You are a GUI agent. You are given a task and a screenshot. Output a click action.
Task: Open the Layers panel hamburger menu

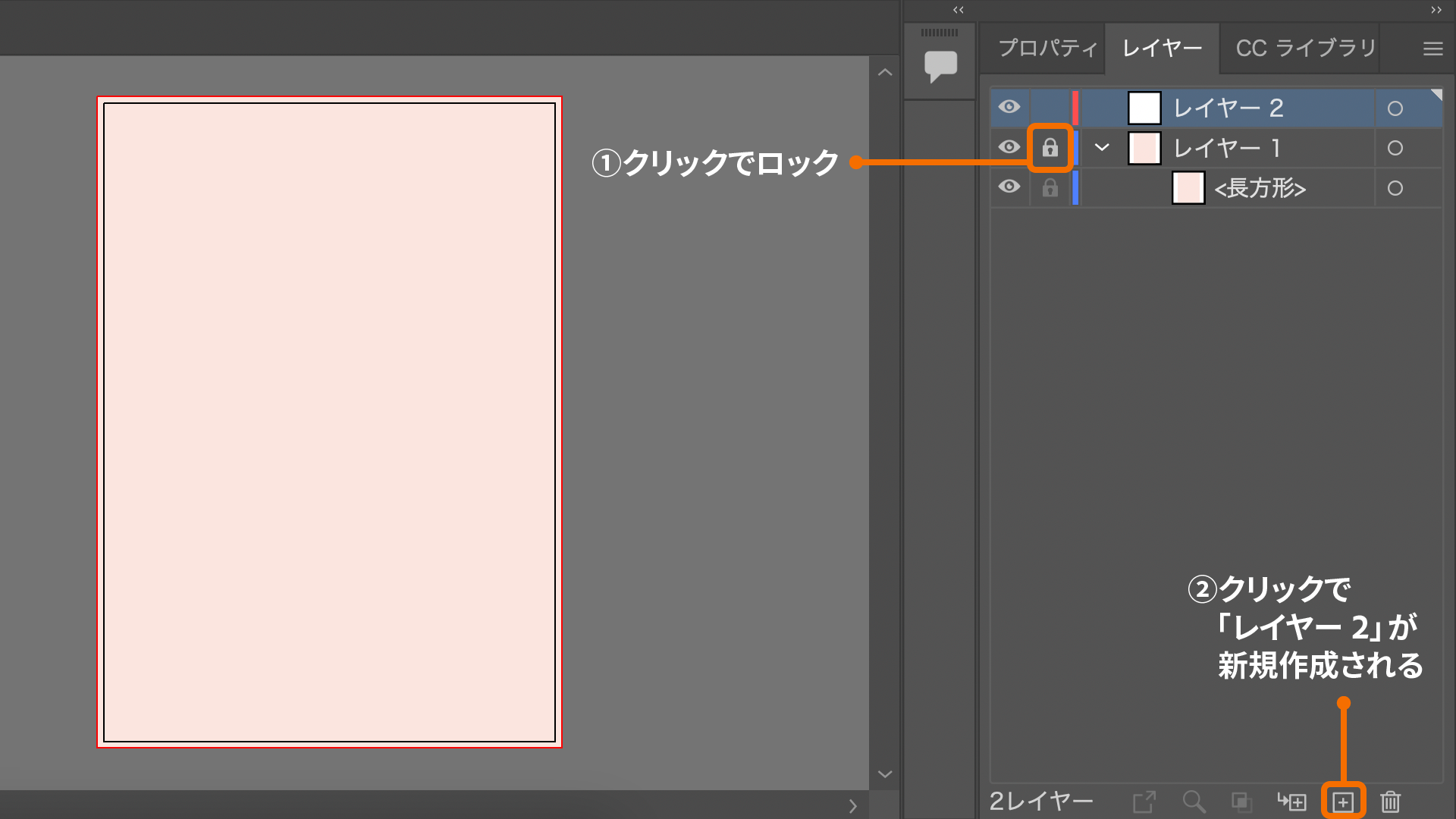[x=1432, y=49]
